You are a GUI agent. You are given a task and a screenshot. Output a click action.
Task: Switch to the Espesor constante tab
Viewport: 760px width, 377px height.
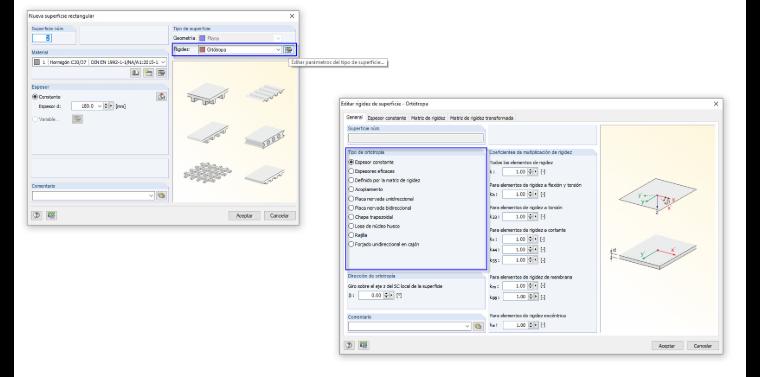point(387,118)
